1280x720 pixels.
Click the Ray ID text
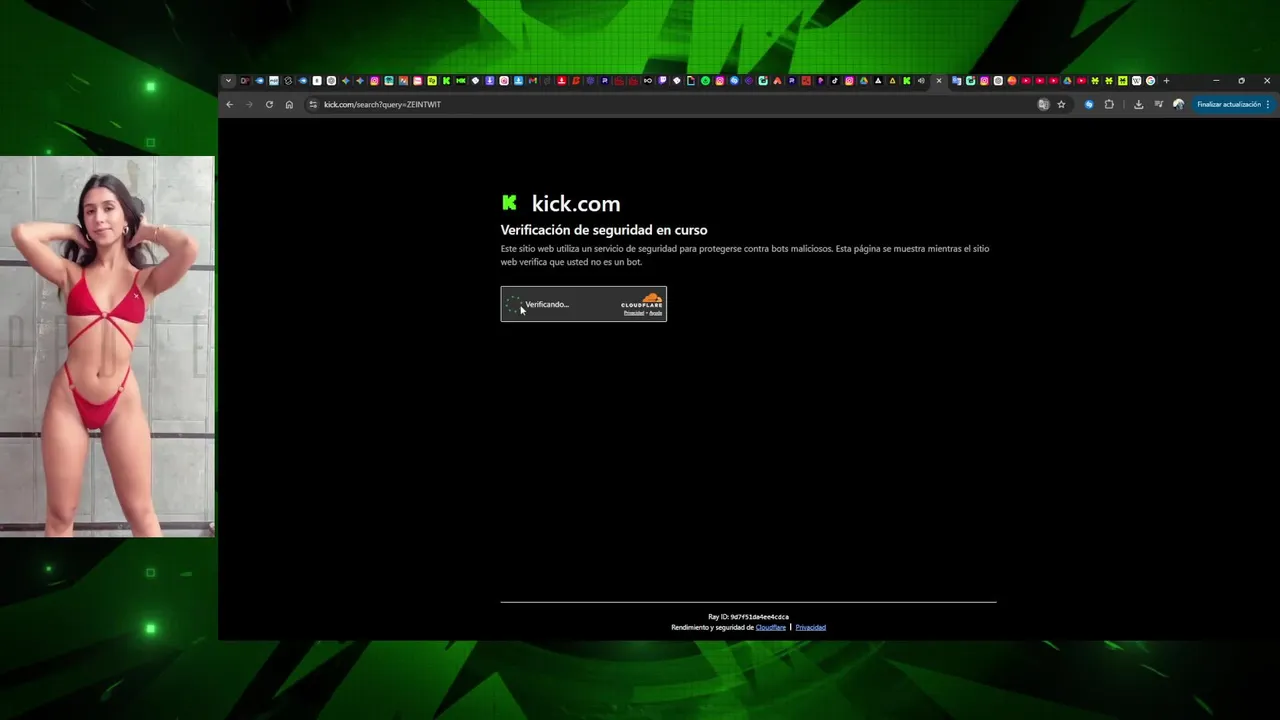point(748,617)
